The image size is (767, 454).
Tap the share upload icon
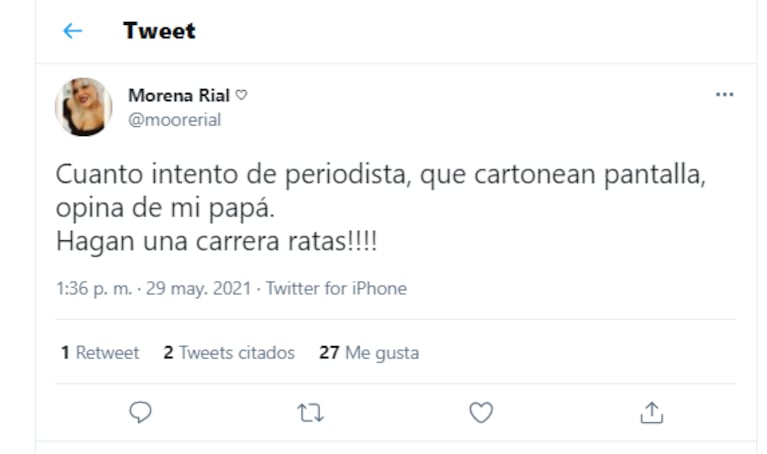pyautogui.click(x=652, y=412)
